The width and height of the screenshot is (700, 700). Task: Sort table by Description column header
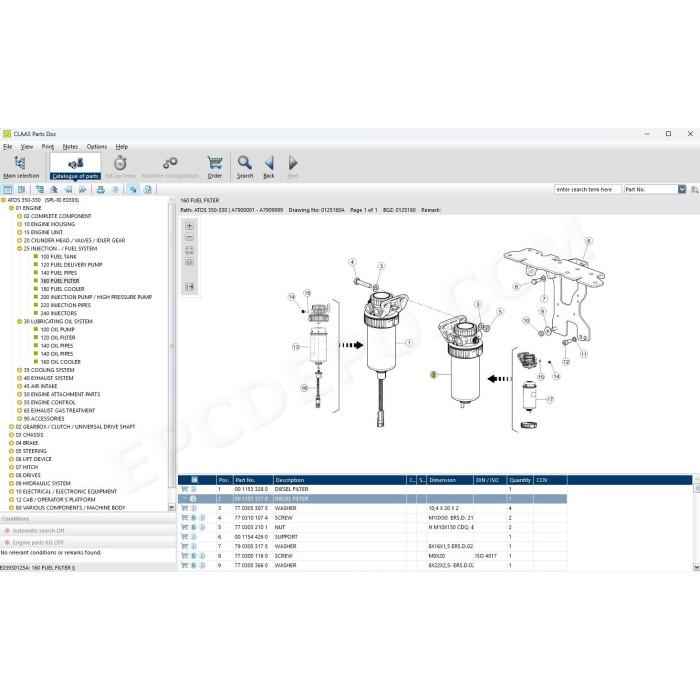(x=339, y=480)
